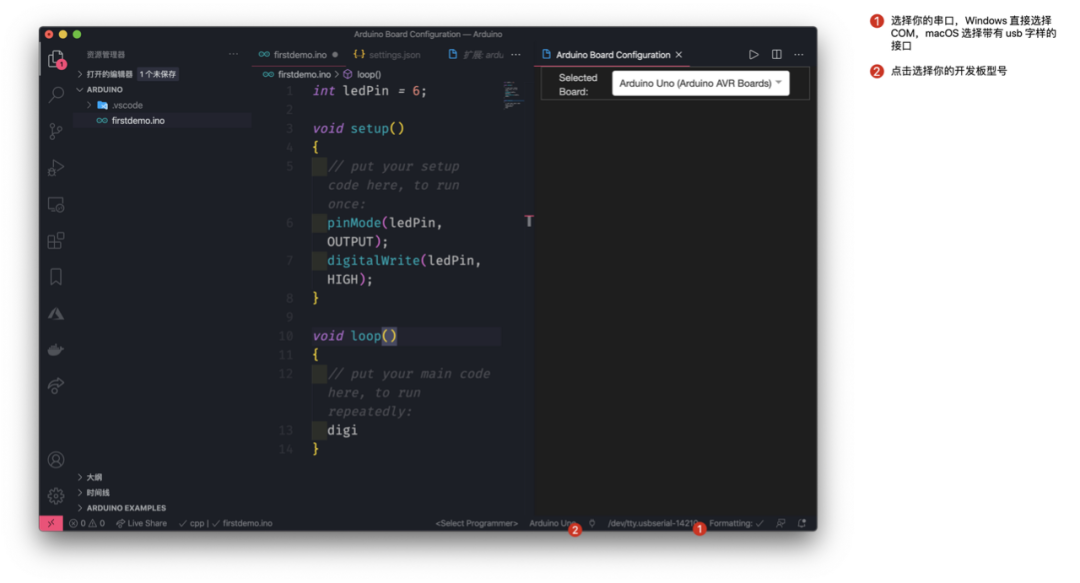Open the Accounts menu in the activity bar

pos(56,460)
